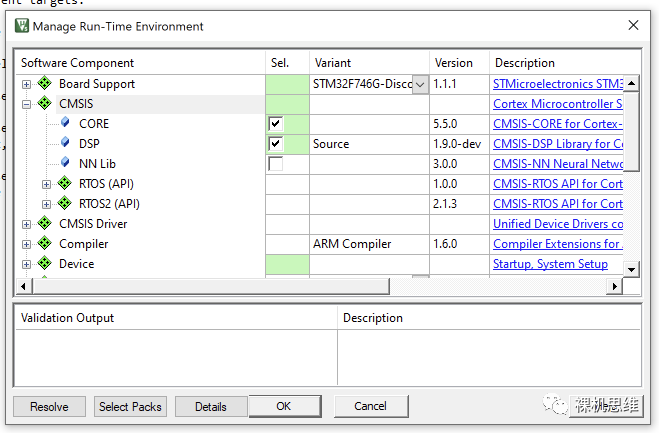Image resolution: width=659 pixels, height=433 pixels.
Task: Open the Startup, System Setup link
Action: tap(551, 264)
